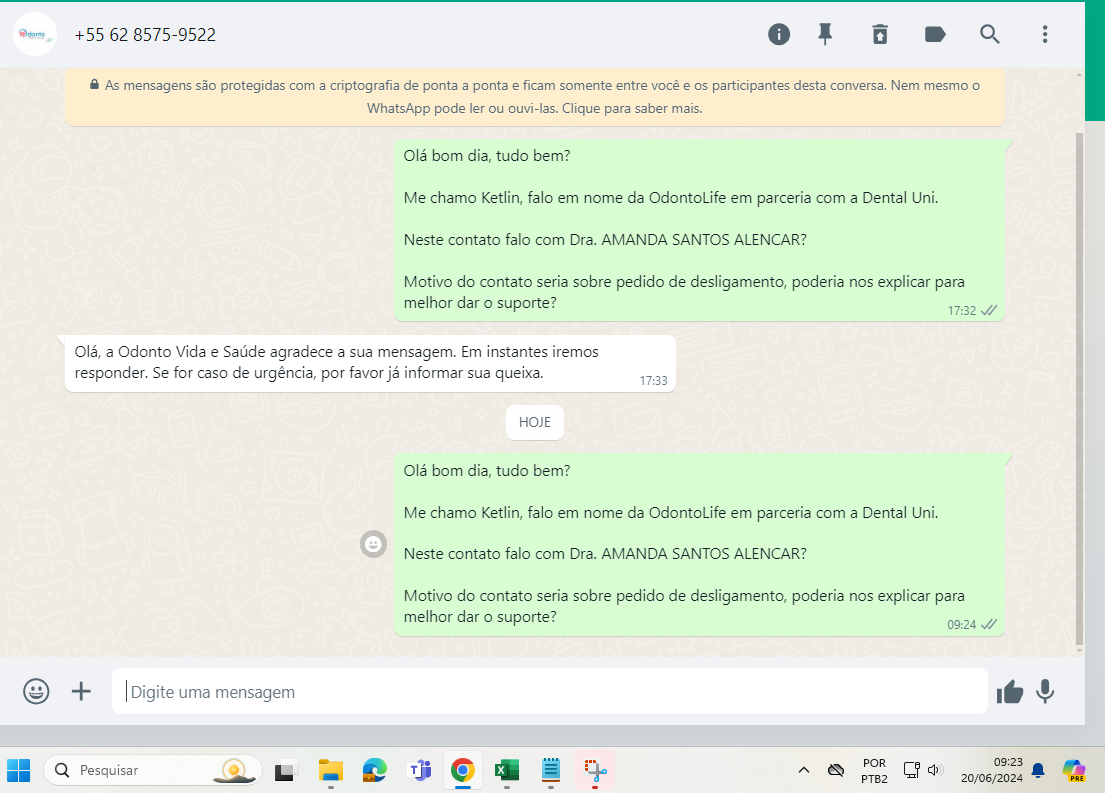The image size is (1105, 793).
Task: Open notifications bell icon
Action: pos(1038,770)
